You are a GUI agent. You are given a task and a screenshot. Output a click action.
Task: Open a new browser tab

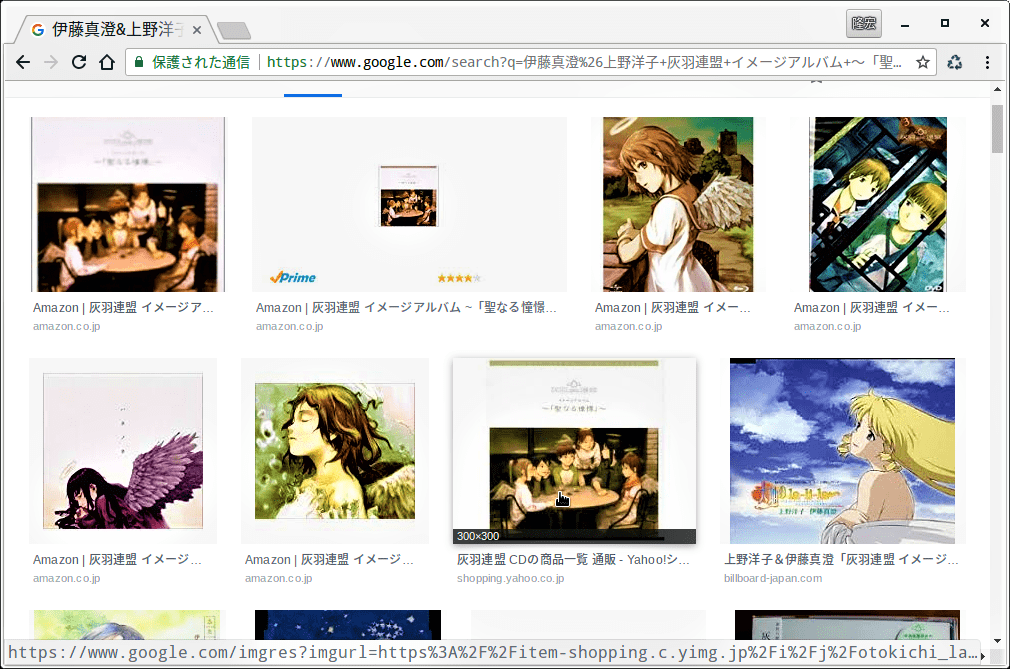(234, 30)
